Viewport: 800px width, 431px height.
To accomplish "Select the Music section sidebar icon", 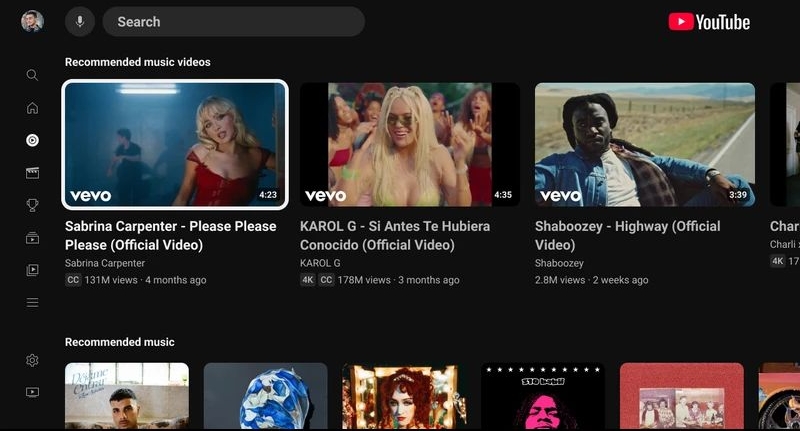I will pyautogui.click(x=32, y=140).
